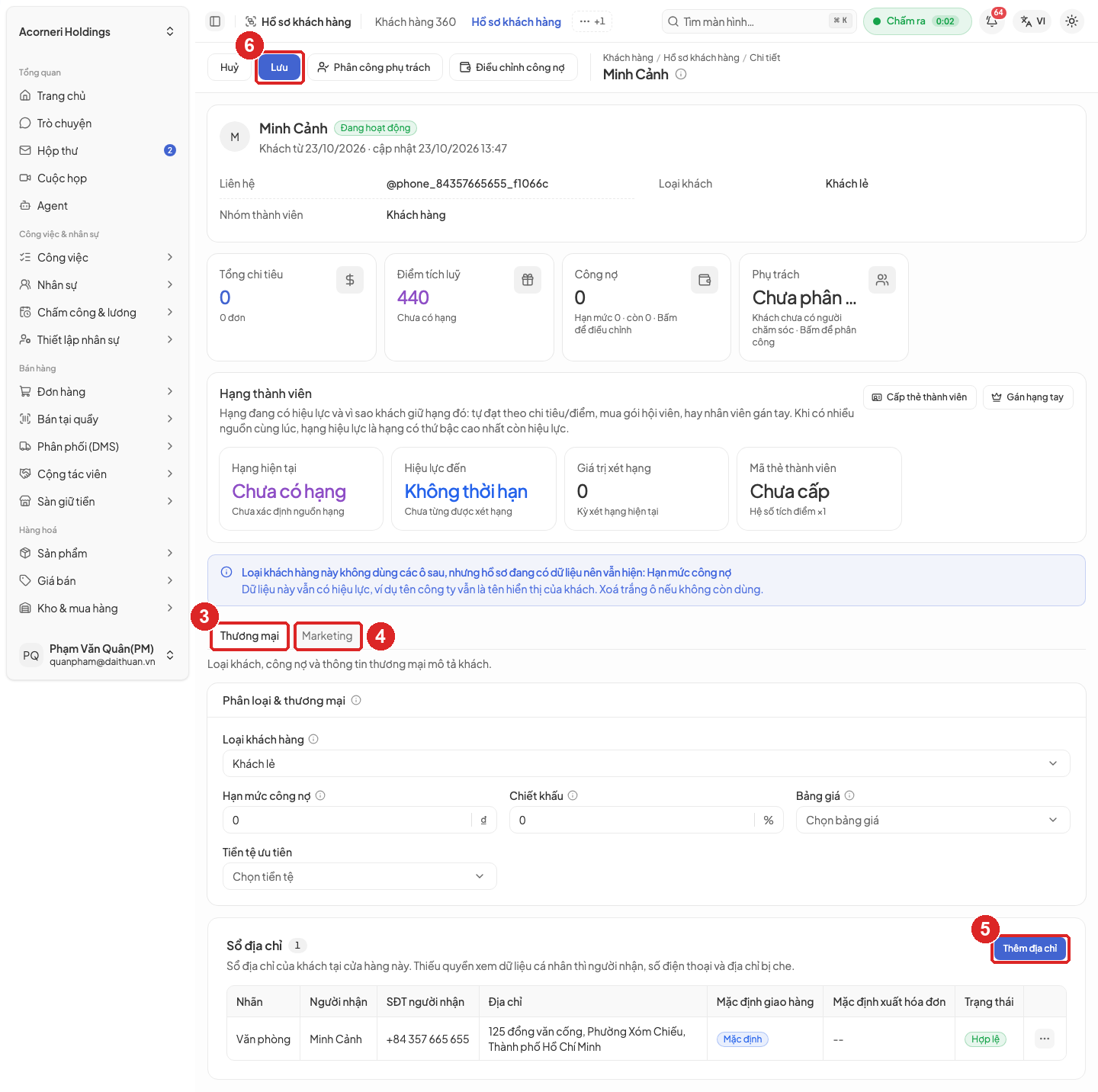Switch to Thương mại tab
1098x1092 pixels.
[249, 636]
